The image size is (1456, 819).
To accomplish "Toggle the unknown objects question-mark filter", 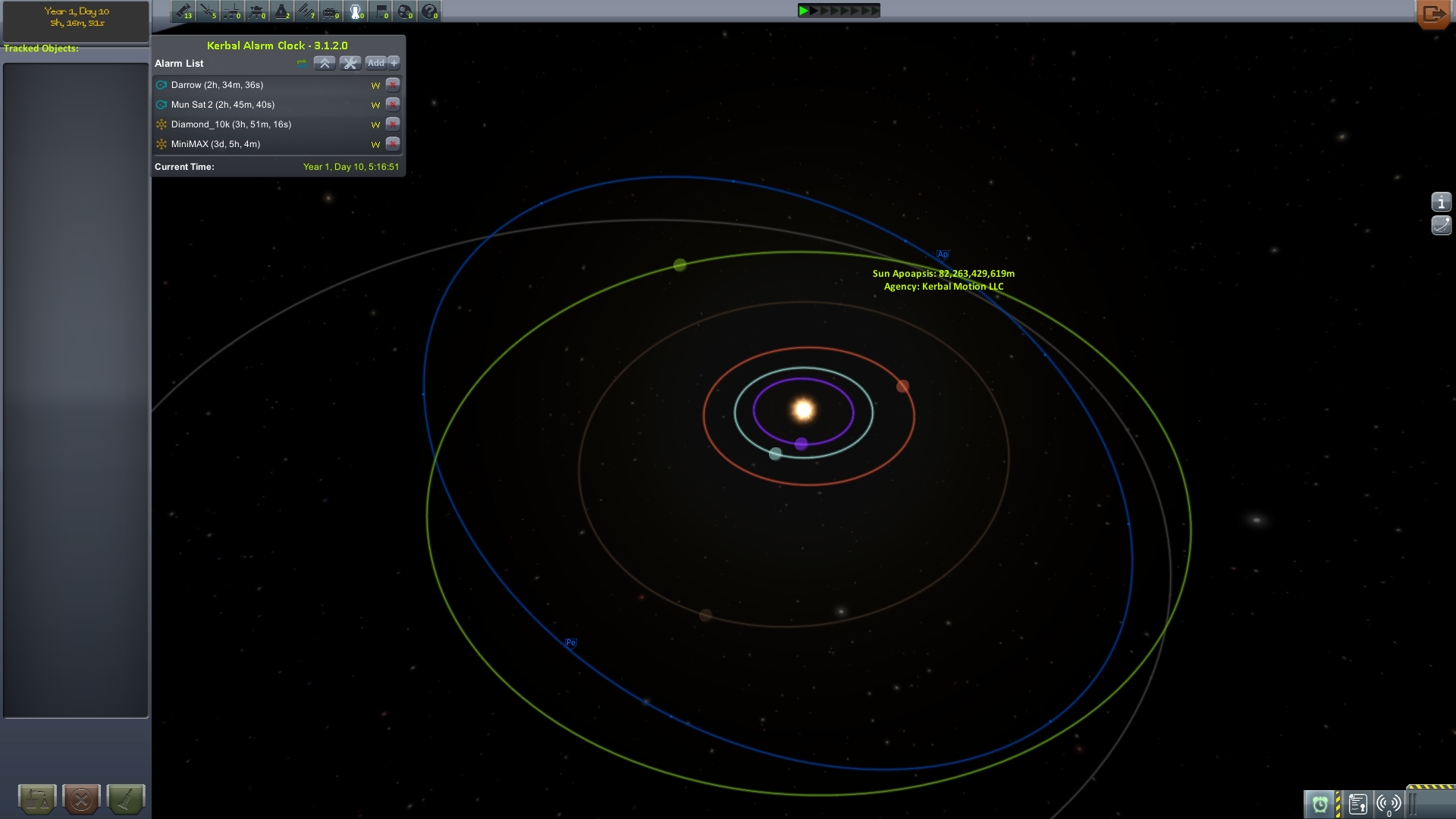I will pos(430,11).
